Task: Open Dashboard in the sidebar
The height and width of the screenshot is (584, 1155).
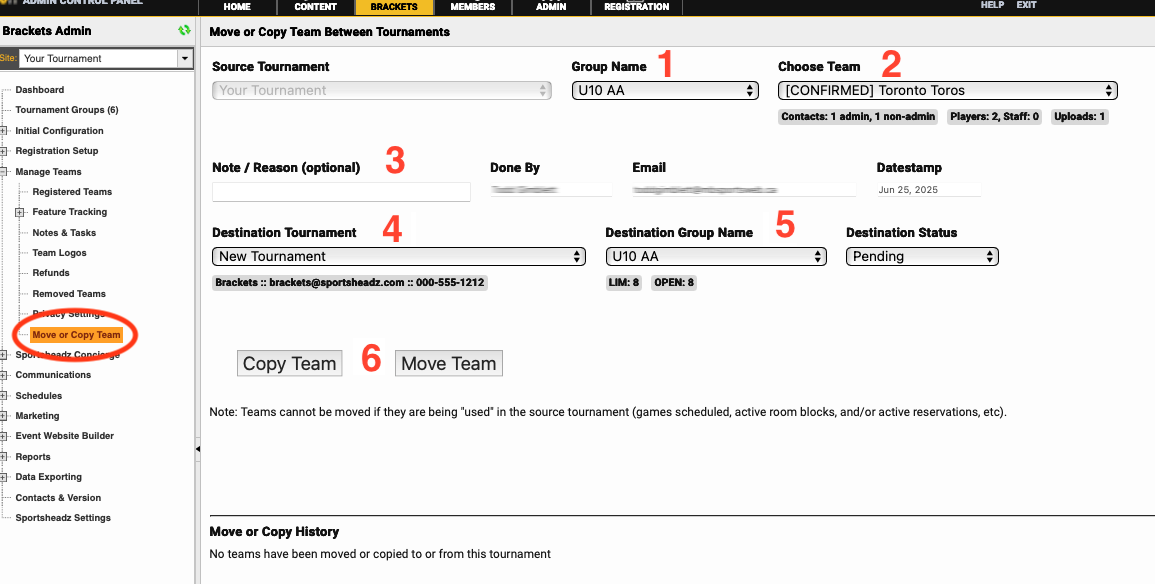Action: [x=40, y=90]
